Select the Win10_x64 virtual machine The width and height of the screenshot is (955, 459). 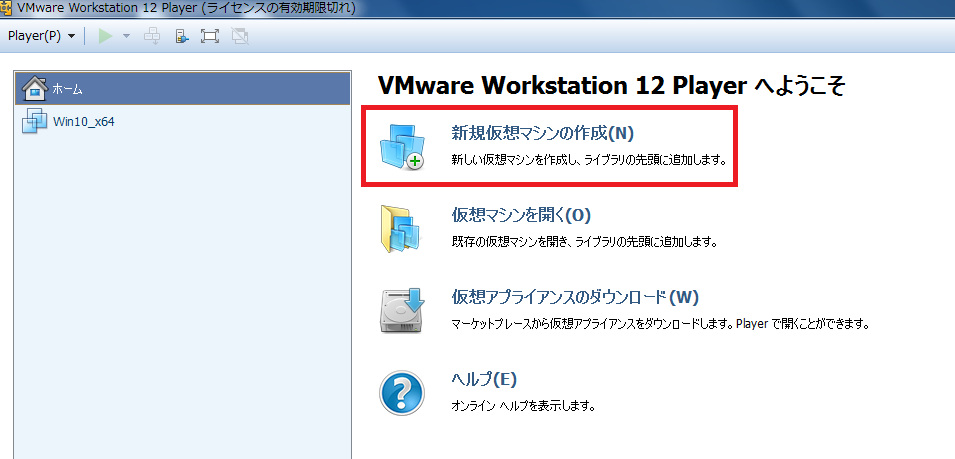tap(183, 121)
